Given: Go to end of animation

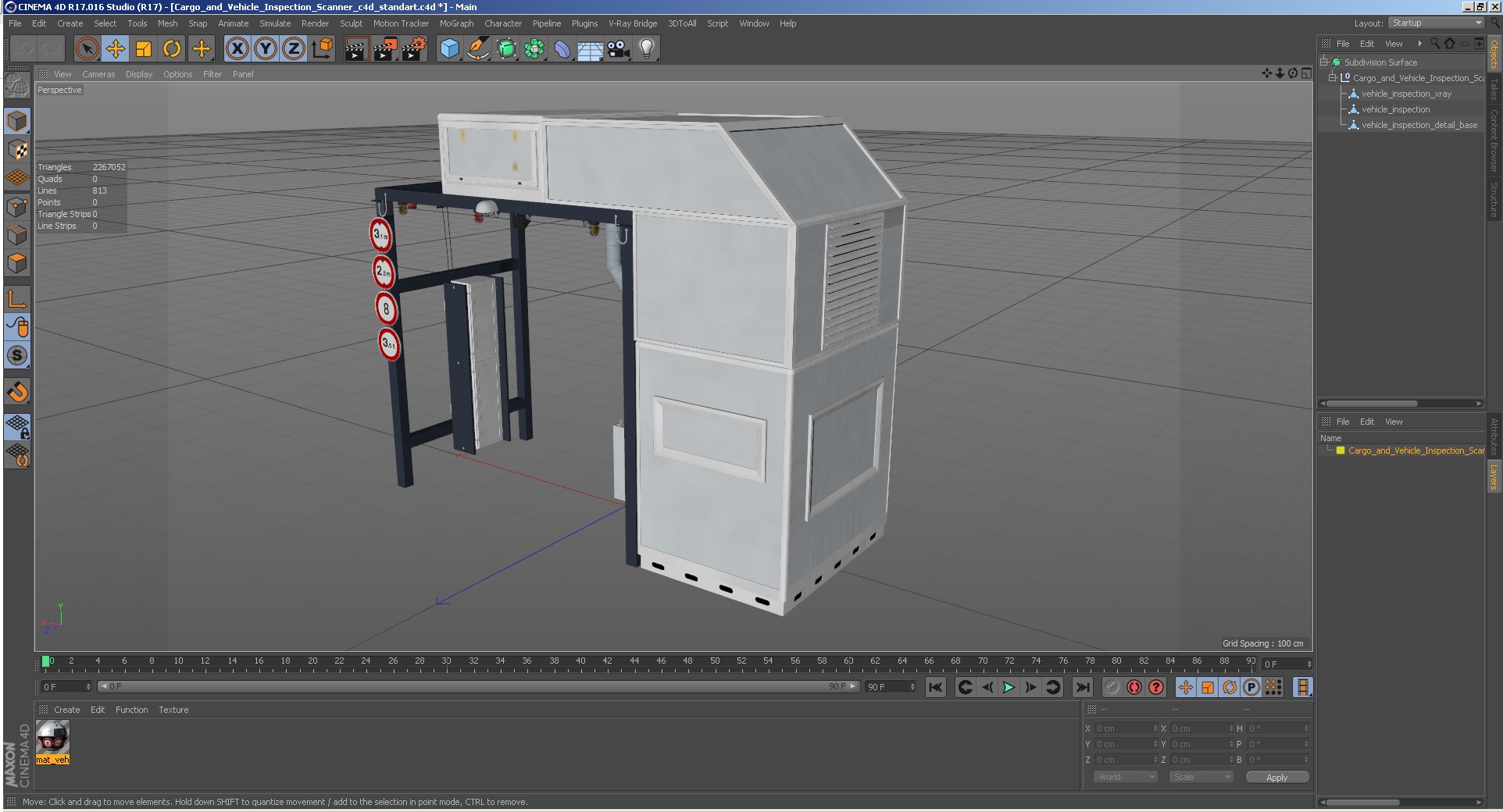Looking at the screenshot, I should [x=1082, y=687].
